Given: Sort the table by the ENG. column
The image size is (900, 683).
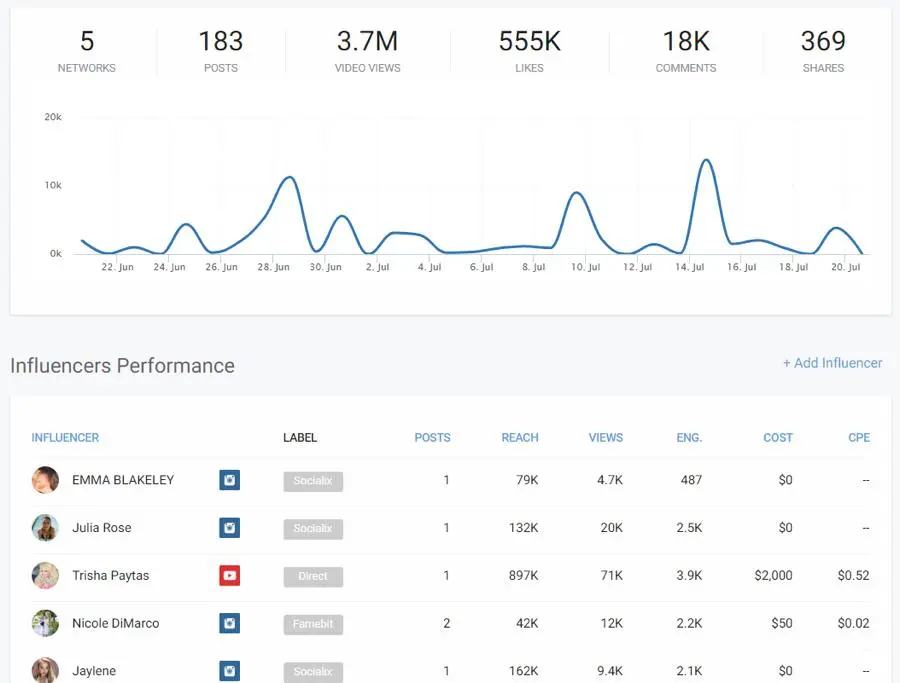Looking at the screenshot, I should (x=689, y=437).
